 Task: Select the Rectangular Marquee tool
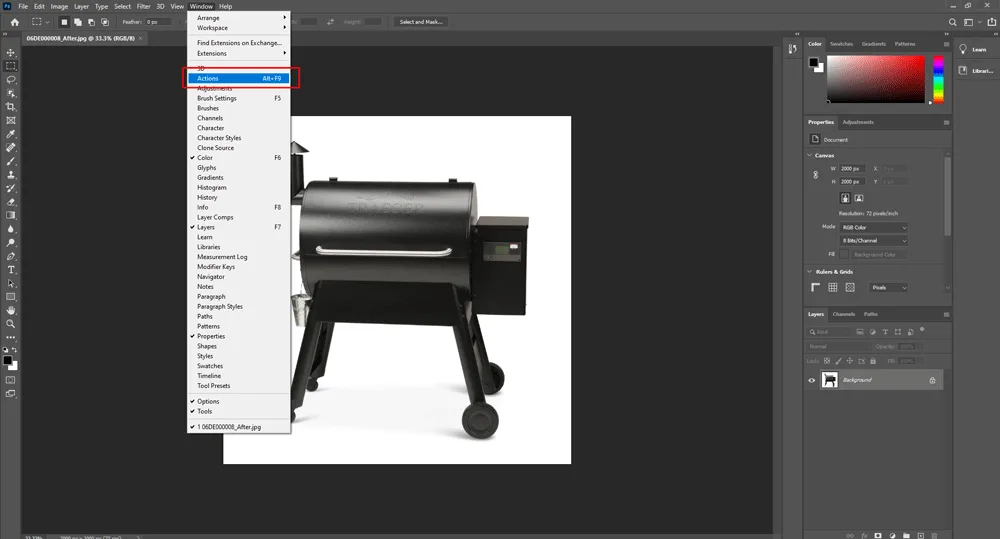(11, 66)
